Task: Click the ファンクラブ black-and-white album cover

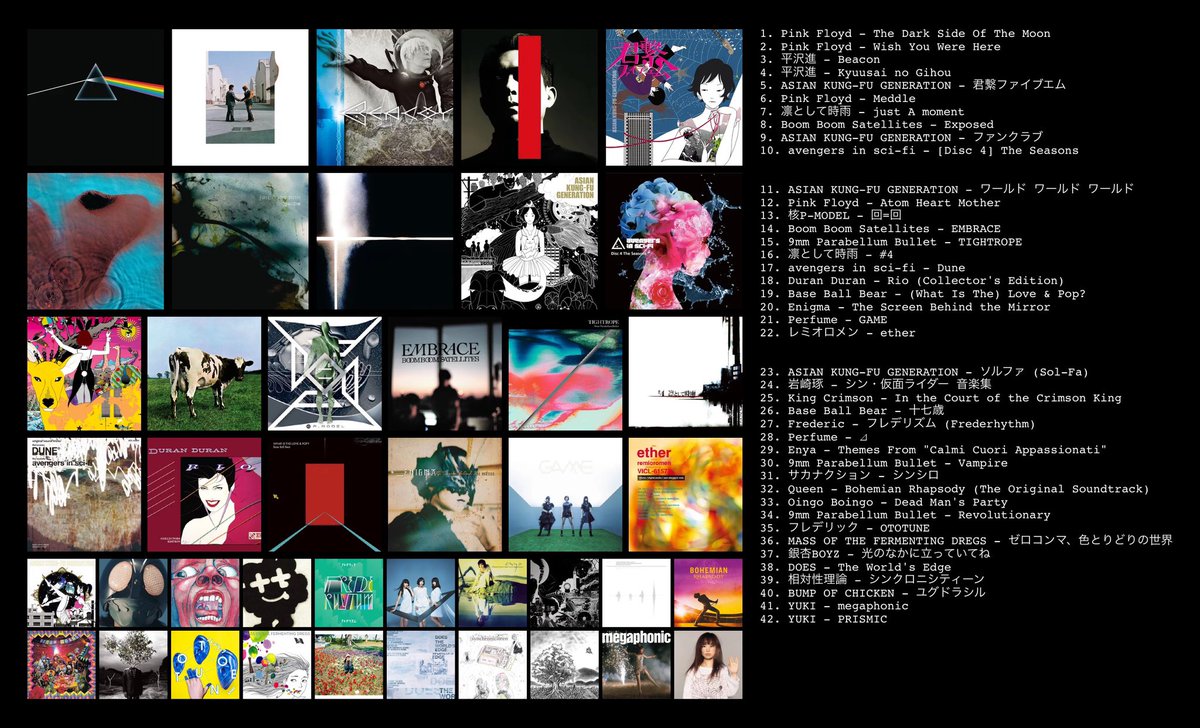Action: point(529,241)
